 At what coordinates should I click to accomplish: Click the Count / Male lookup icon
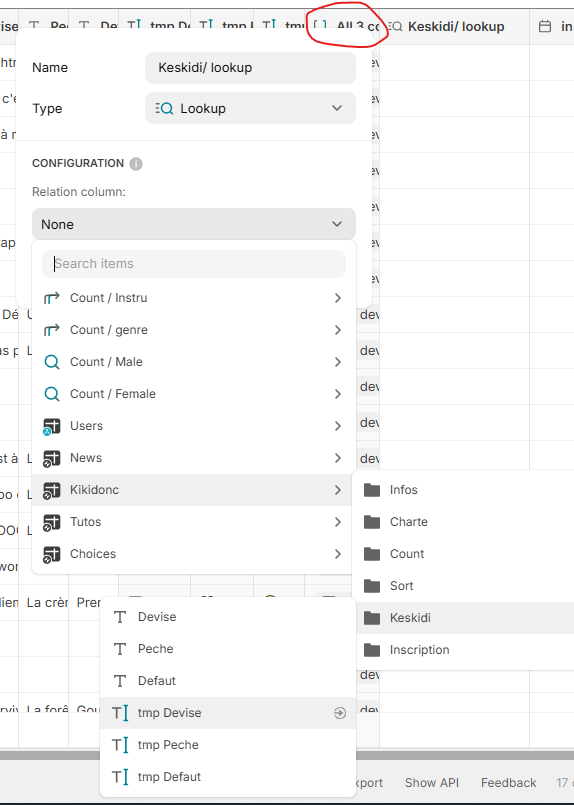51,362
